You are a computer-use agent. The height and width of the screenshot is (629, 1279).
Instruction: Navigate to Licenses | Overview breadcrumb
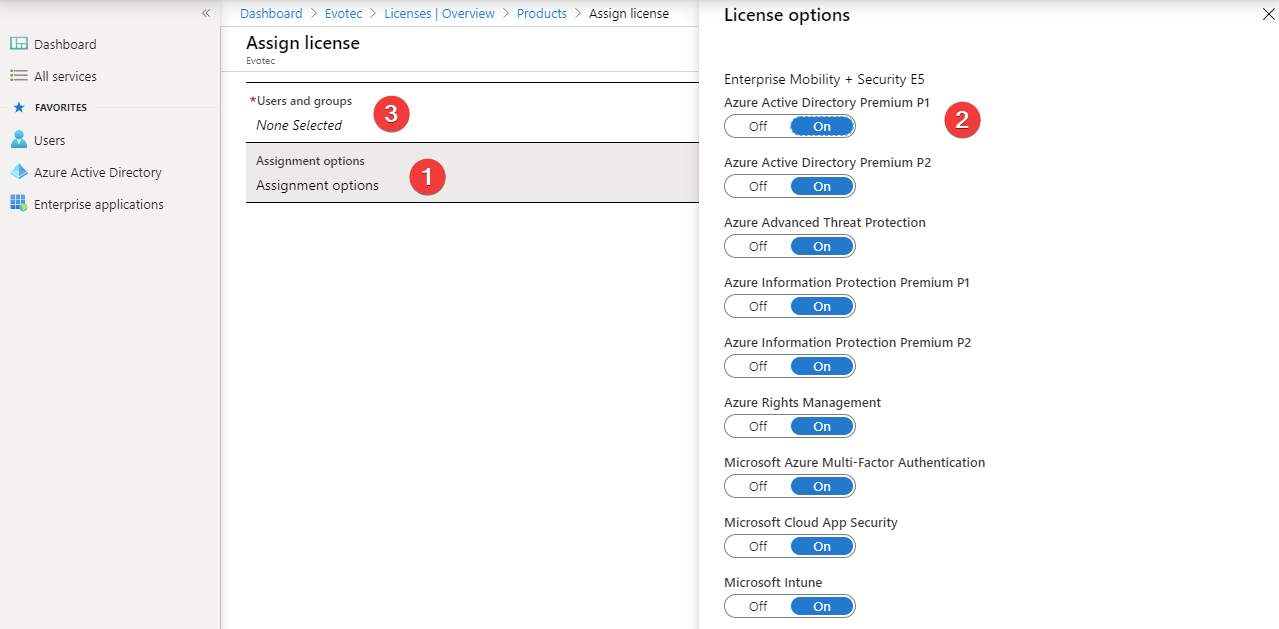[x=439, y=13]
